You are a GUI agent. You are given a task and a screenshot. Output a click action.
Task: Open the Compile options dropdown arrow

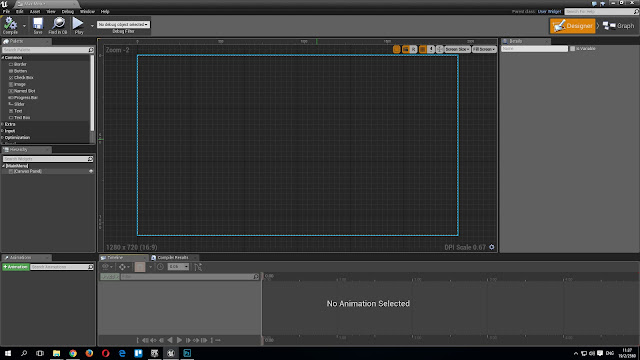(x=24, y=26)
